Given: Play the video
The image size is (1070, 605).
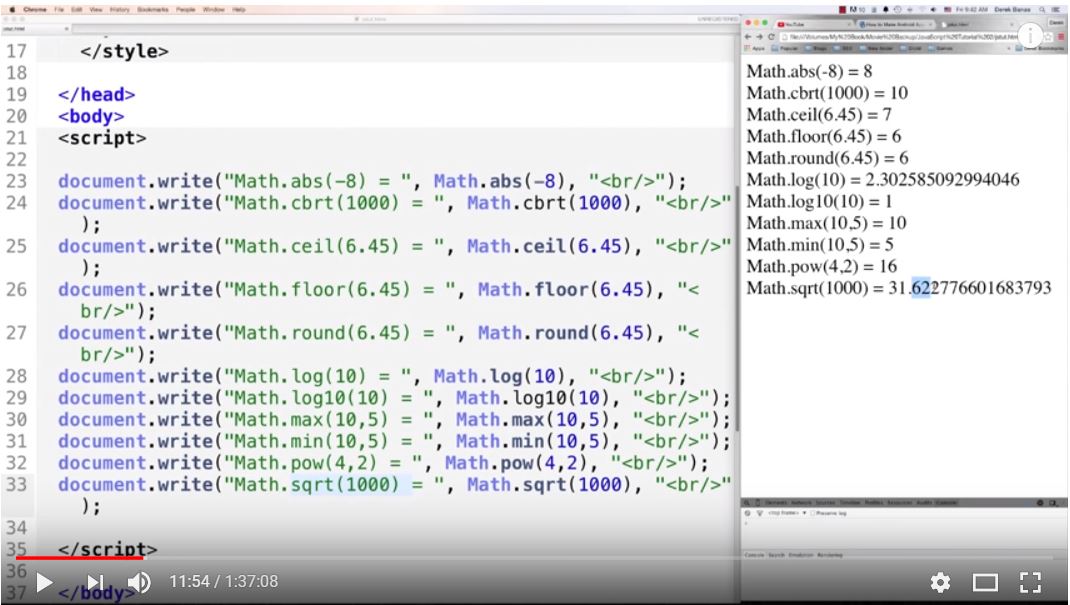Looking at the screenshot, I should point(44,582).
